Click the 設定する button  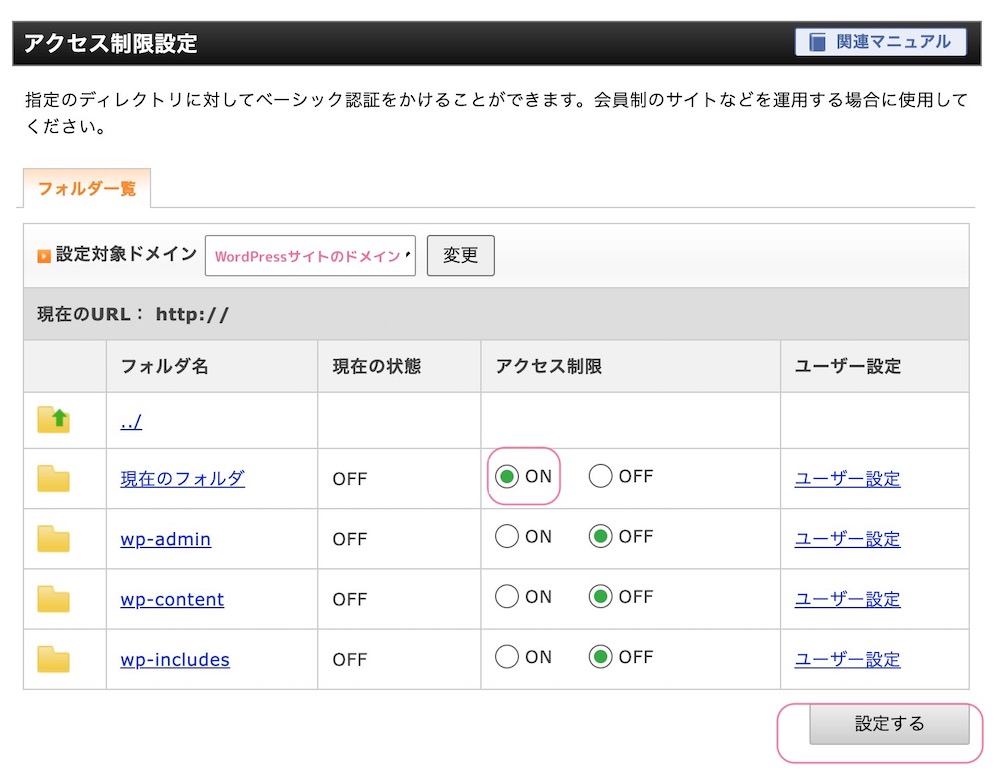(889, 724)
